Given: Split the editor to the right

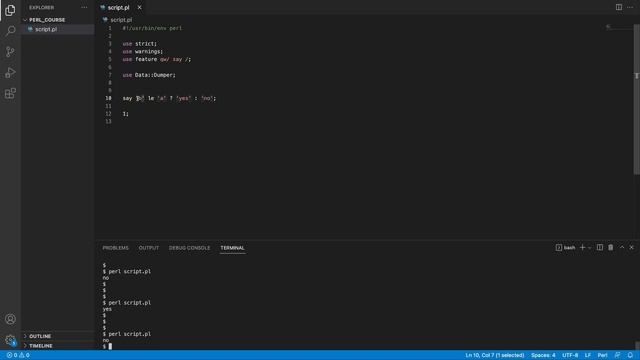Looking at the screenshot, I should click(619, 7).
